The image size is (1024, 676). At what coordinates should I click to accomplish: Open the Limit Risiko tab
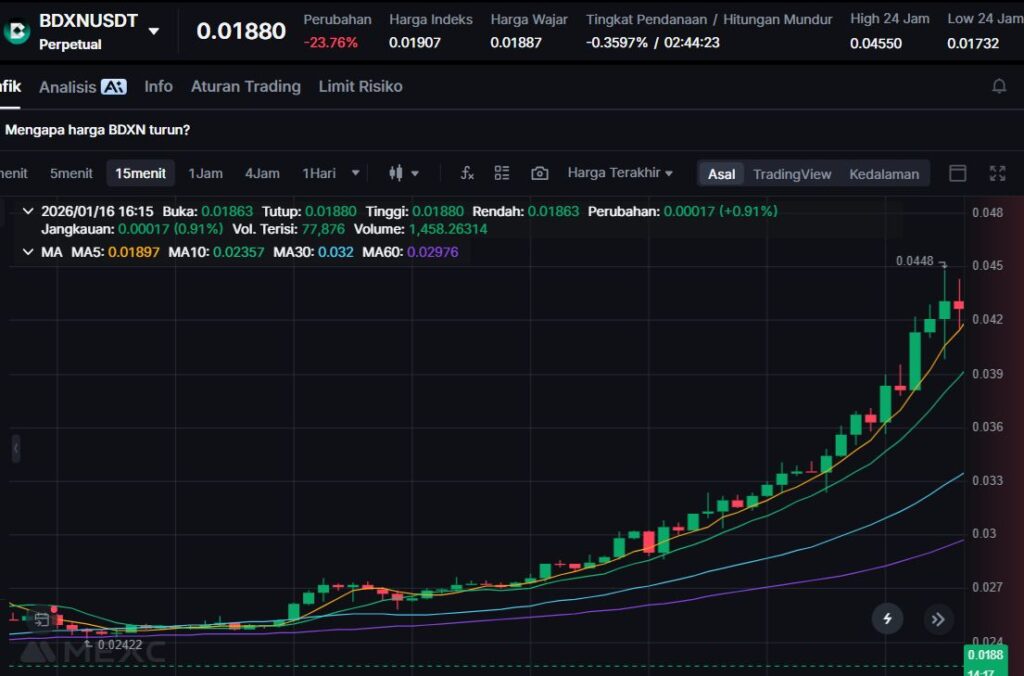click(x=360, y=87)
